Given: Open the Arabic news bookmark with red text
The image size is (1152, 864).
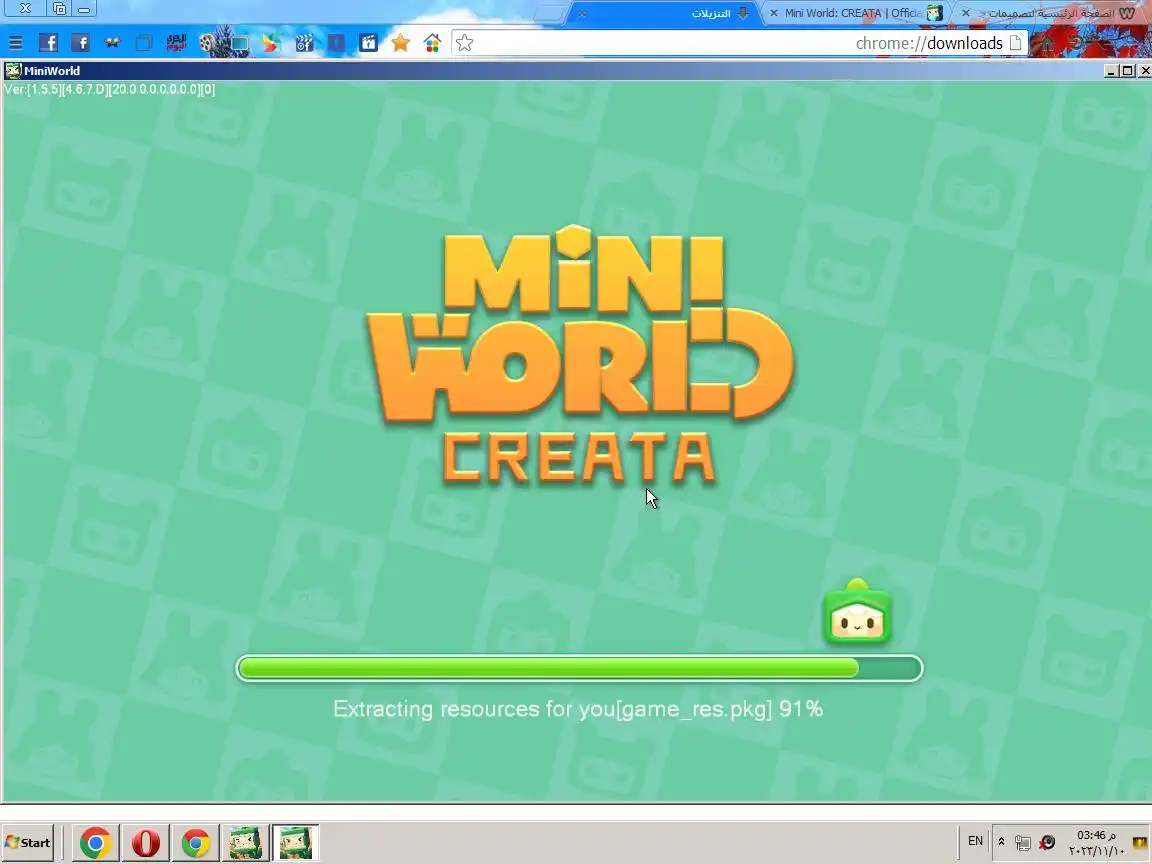Looking at the screenshot, I should coord(176,43).
